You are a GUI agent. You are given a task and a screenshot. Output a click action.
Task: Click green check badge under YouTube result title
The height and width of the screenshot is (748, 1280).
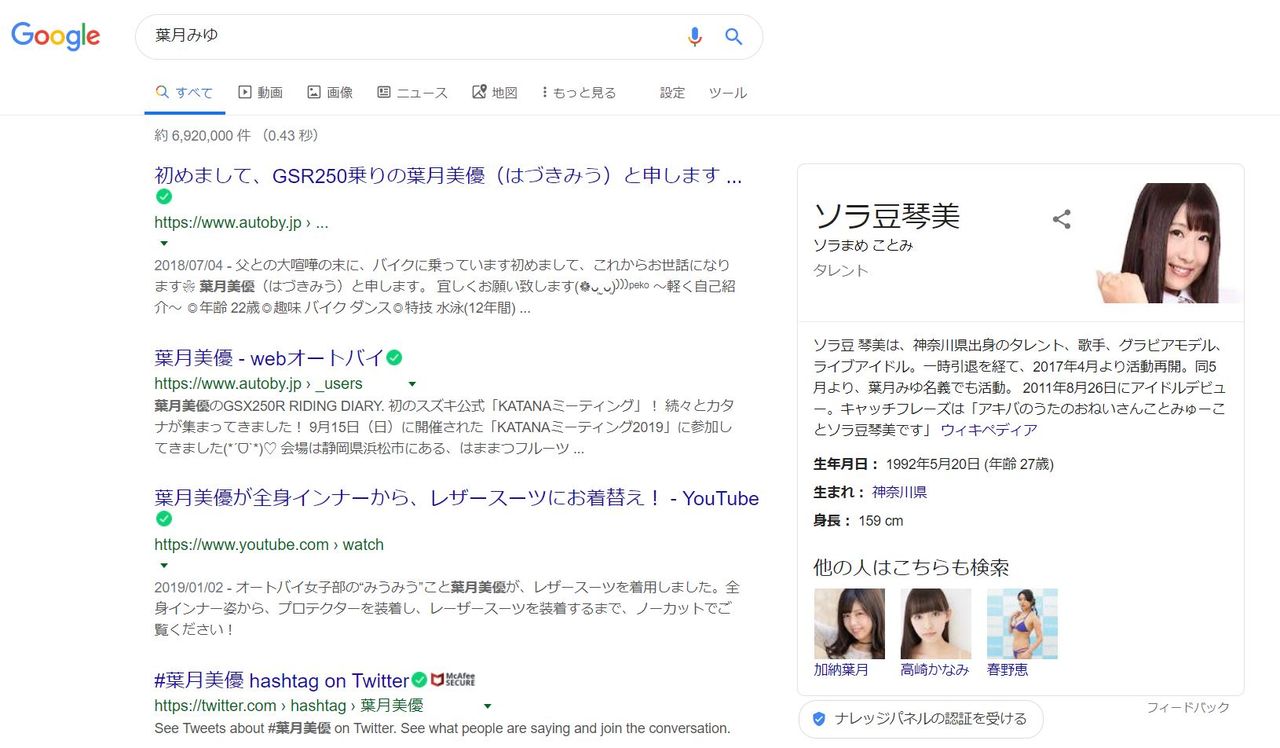click(x=164, y=519)
